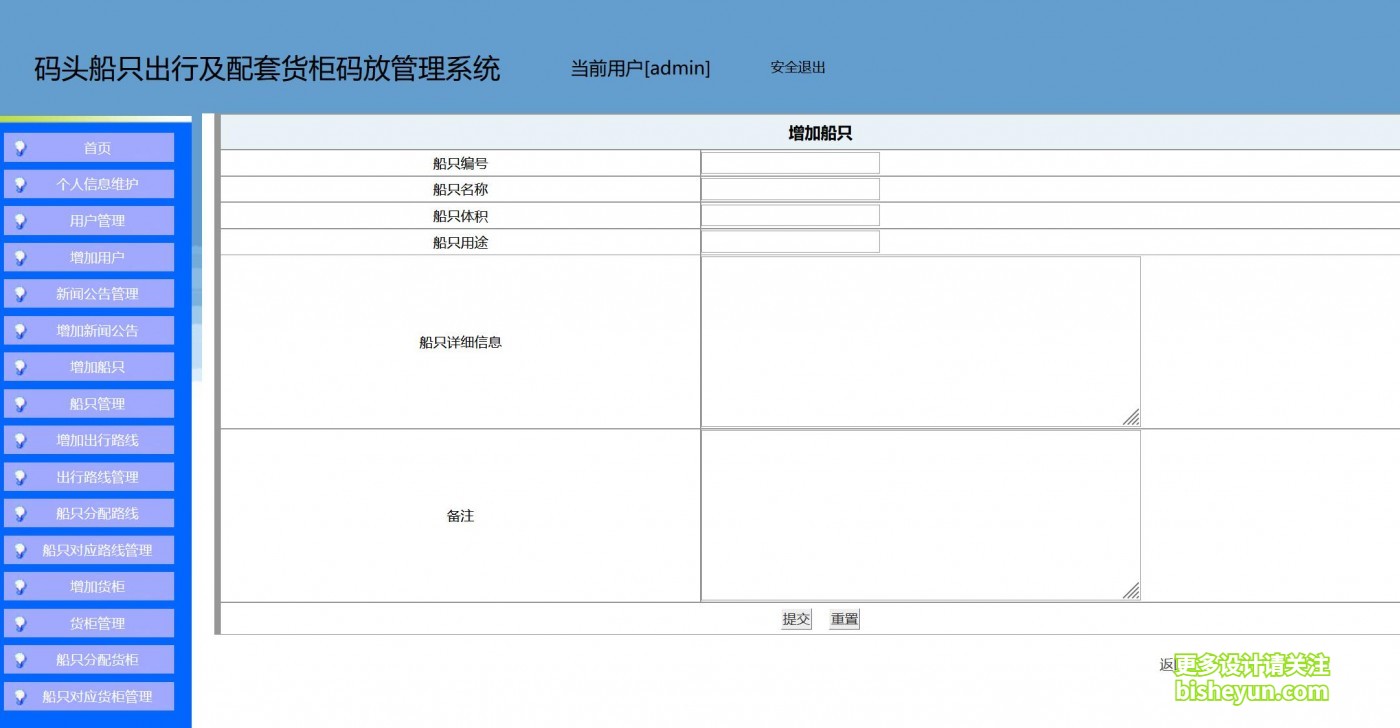Click the resize handle of 备注 textarea

click(x=1131, y=591)
